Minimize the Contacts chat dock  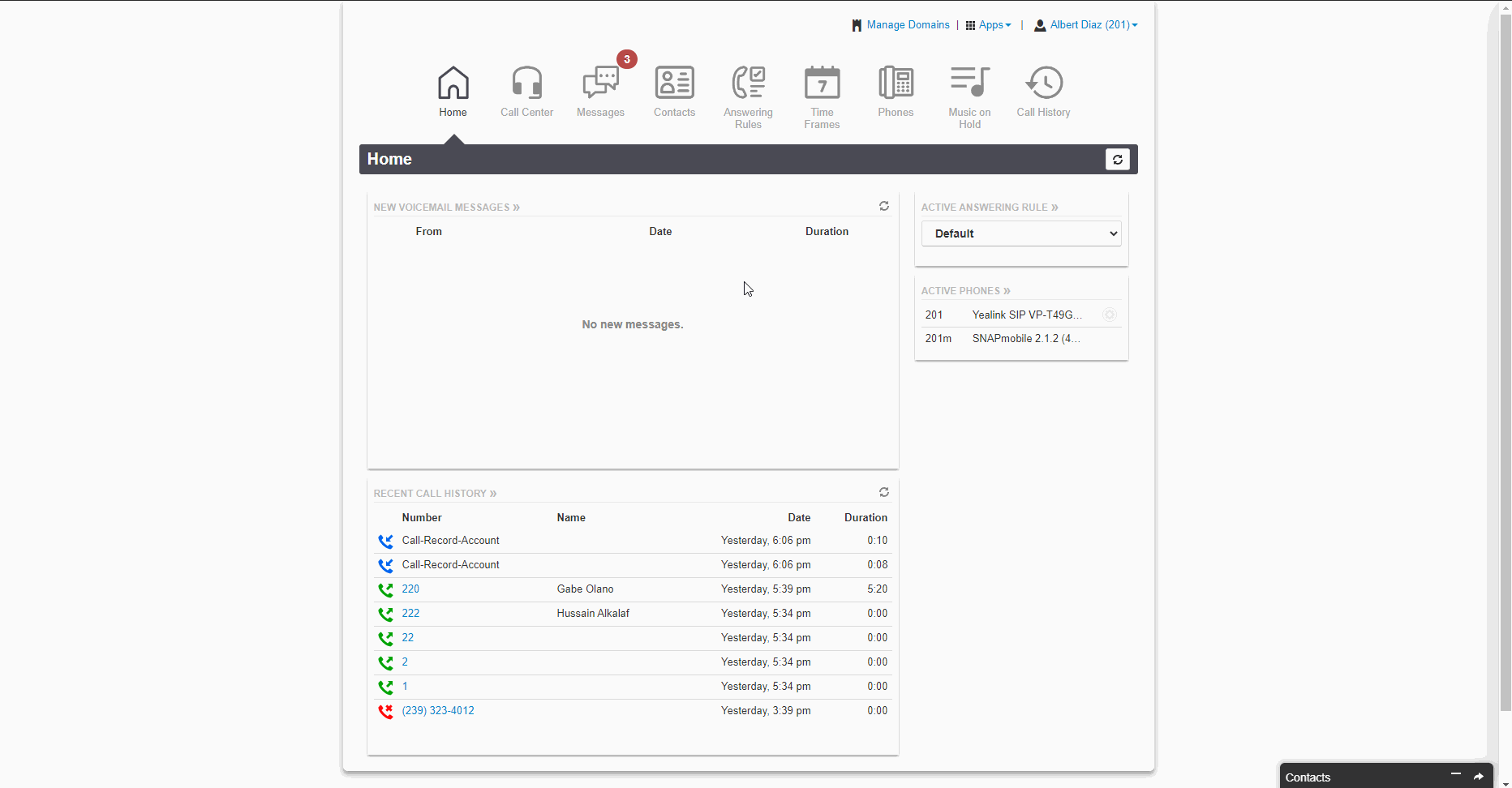[1456, 775]
